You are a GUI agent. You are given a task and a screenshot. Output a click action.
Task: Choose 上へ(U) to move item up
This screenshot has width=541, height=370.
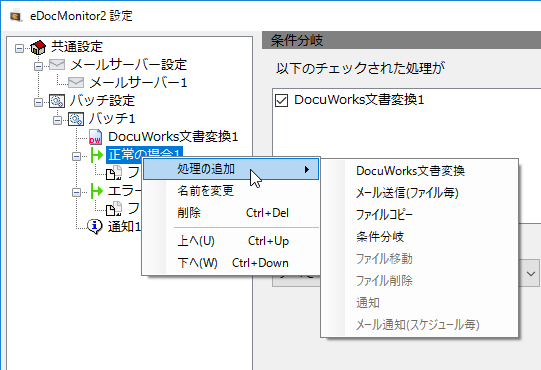(231, 241)
